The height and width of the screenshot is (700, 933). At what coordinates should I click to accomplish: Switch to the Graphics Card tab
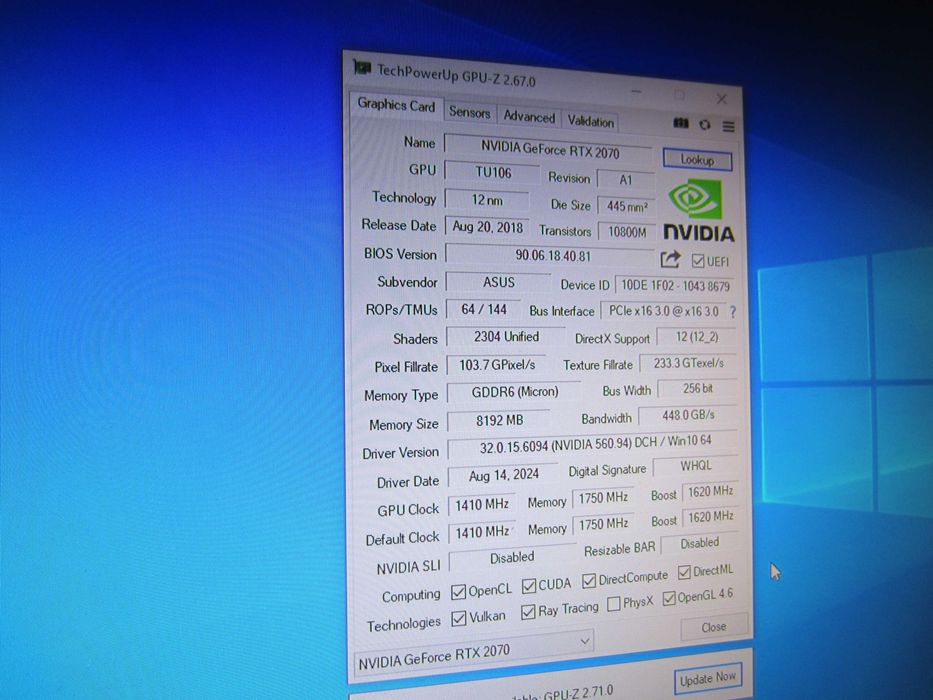point(396,105)
